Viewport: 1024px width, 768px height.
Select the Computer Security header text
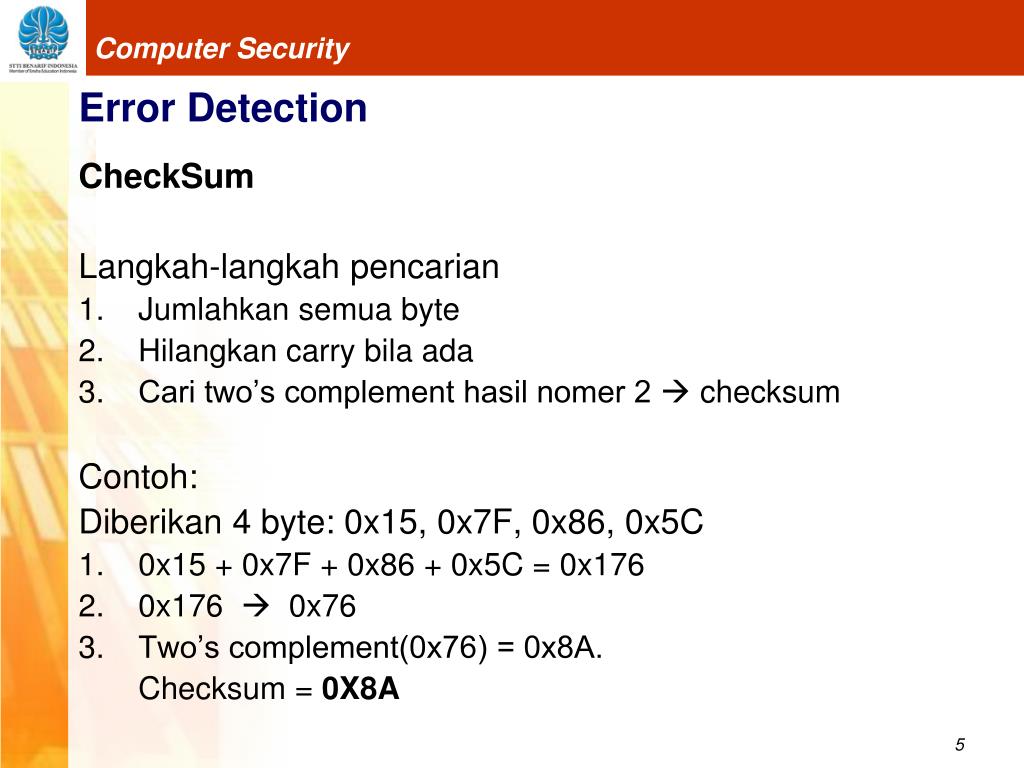(x=223, y=49)
